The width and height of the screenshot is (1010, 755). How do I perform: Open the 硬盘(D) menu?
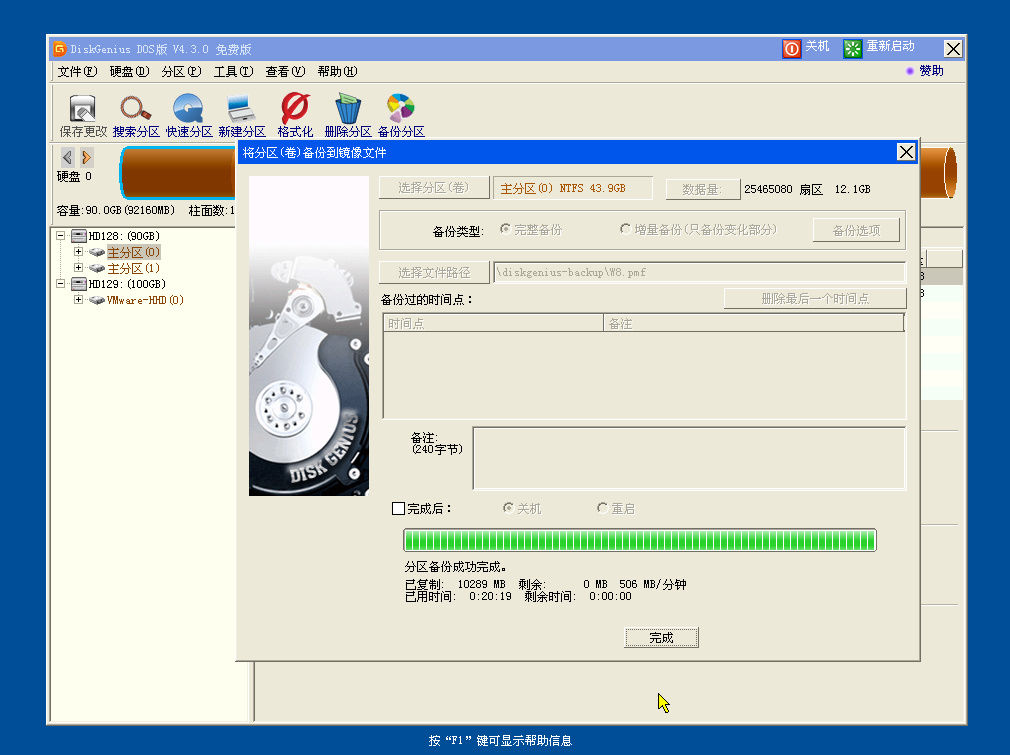click(129, 72)
